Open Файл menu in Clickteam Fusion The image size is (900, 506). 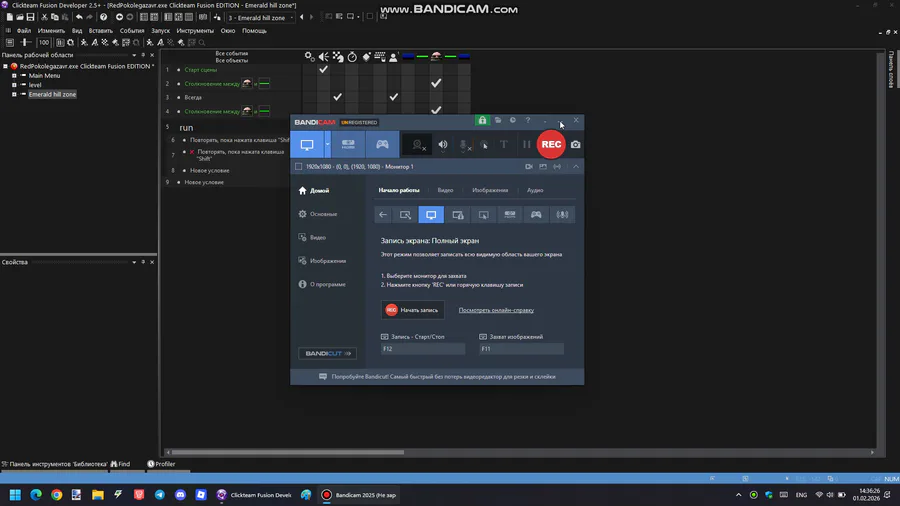click(24, 31)
